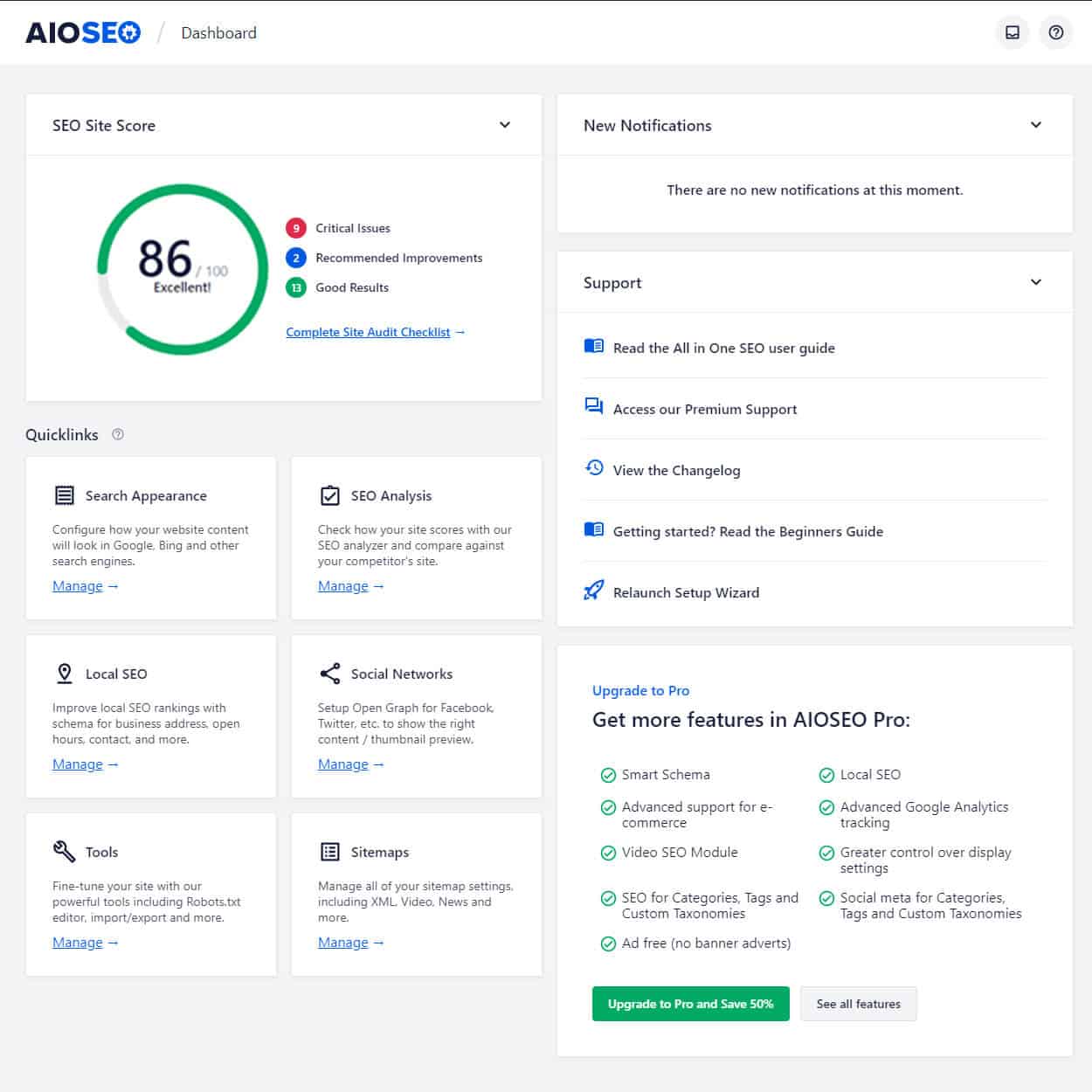This screenshot has height=1092, width=1092.
Task: Access our Premium Support link
Action: coord(705,409)
